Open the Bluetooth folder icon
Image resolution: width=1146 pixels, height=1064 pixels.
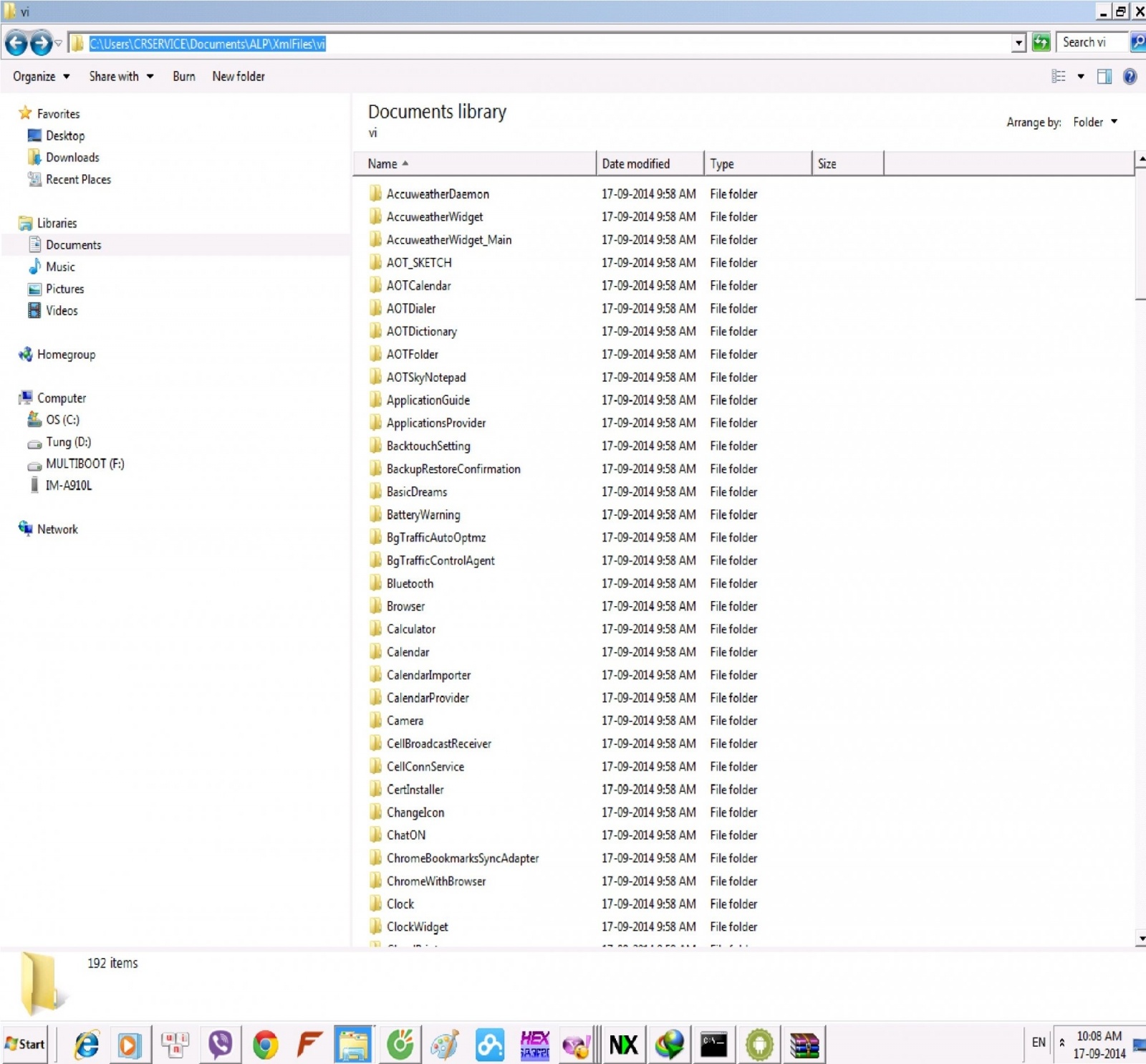[x=375, y=583]
